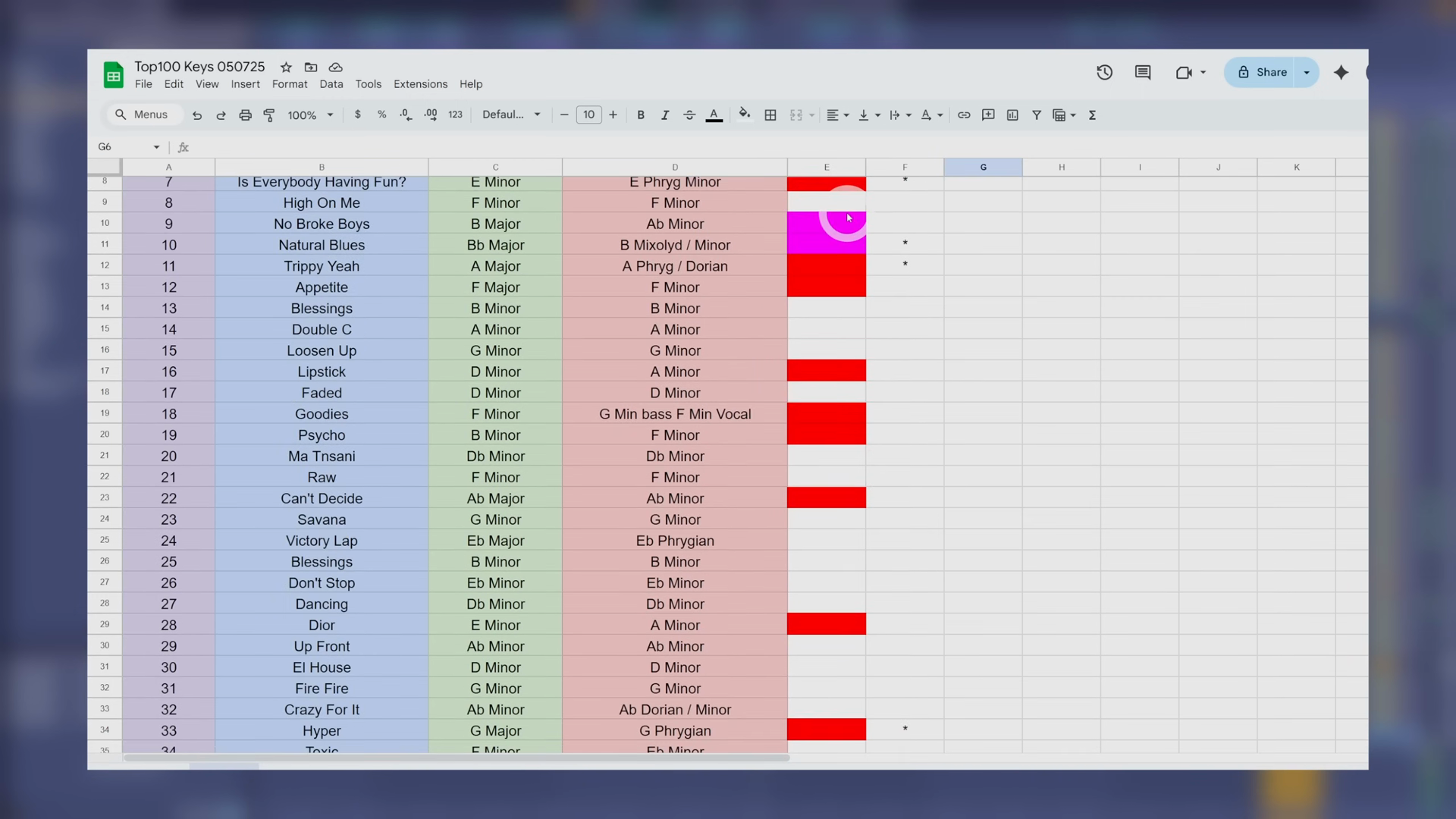Viewport: 1456px width, 819px height.
Task: Open the Fill color paint bucket
Action: (x=744, y=115)
